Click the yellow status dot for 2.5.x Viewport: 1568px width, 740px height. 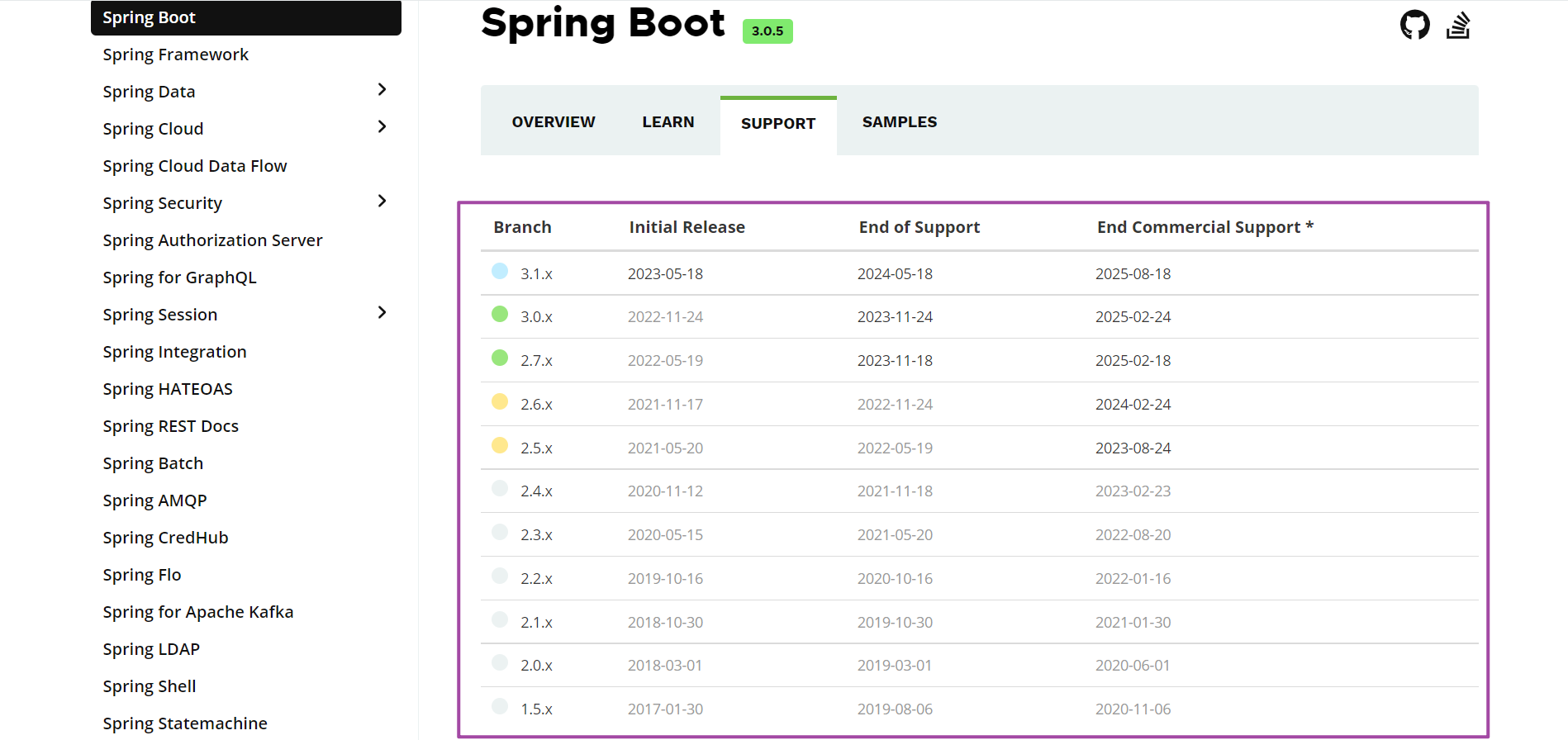[x=500, y=445]
